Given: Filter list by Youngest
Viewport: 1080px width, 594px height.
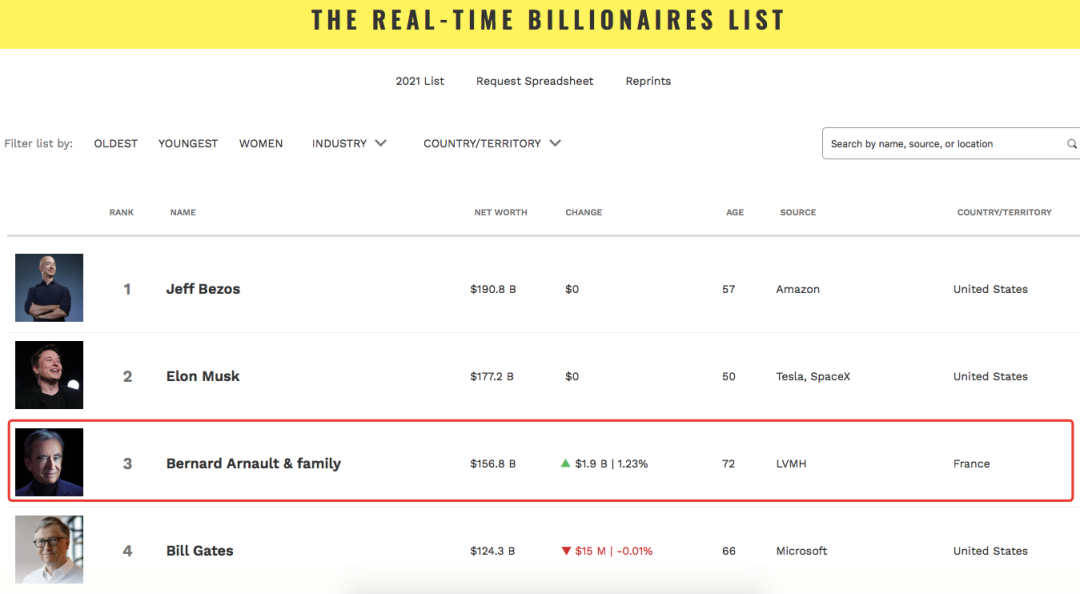Looking at the screenshot, I should pyautogui.click(x=188, y=144).
